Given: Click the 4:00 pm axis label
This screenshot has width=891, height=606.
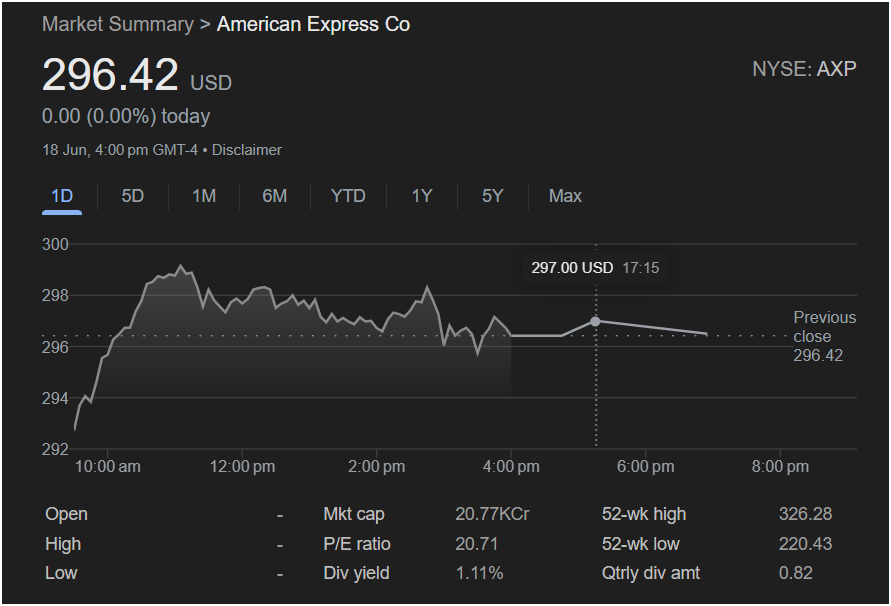Looking at the screenshot, I should pos(511,467).
